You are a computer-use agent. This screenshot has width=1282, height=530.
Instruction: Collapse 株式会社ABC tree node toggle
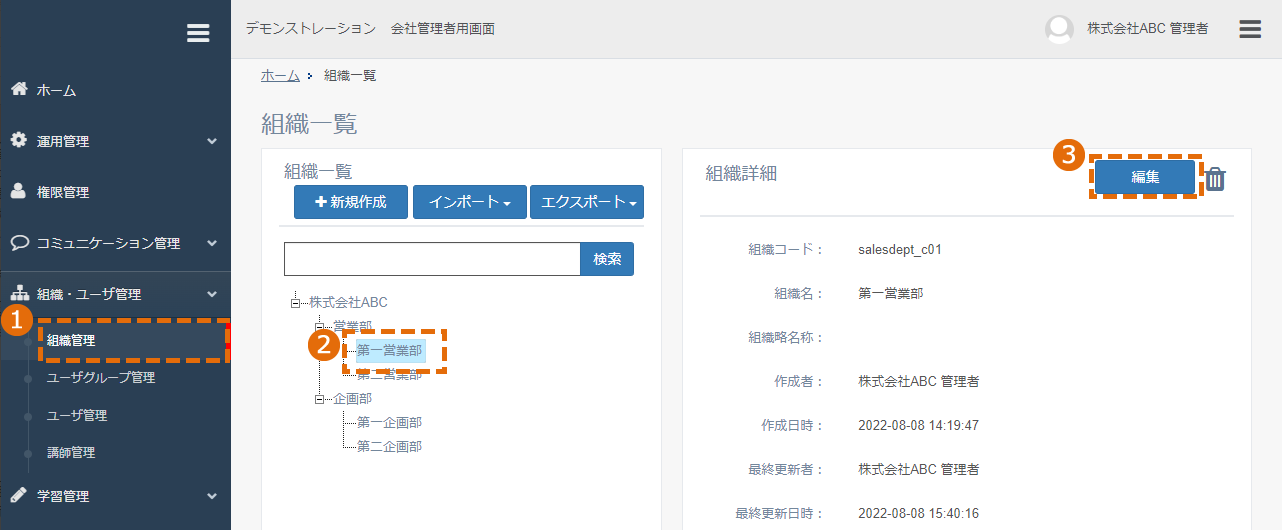(295, 302)
